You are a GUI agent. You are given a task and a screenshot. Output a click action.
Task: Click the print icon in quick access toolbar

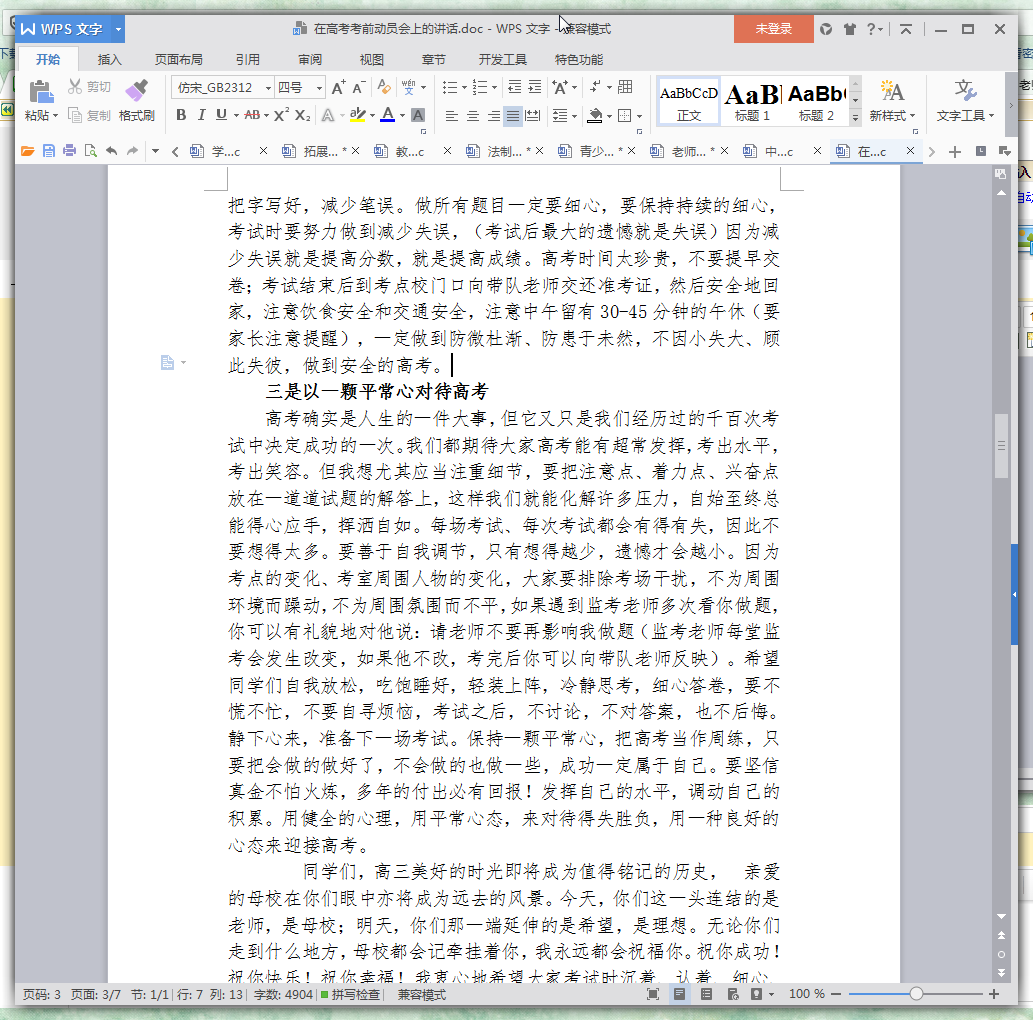[67, 150]
